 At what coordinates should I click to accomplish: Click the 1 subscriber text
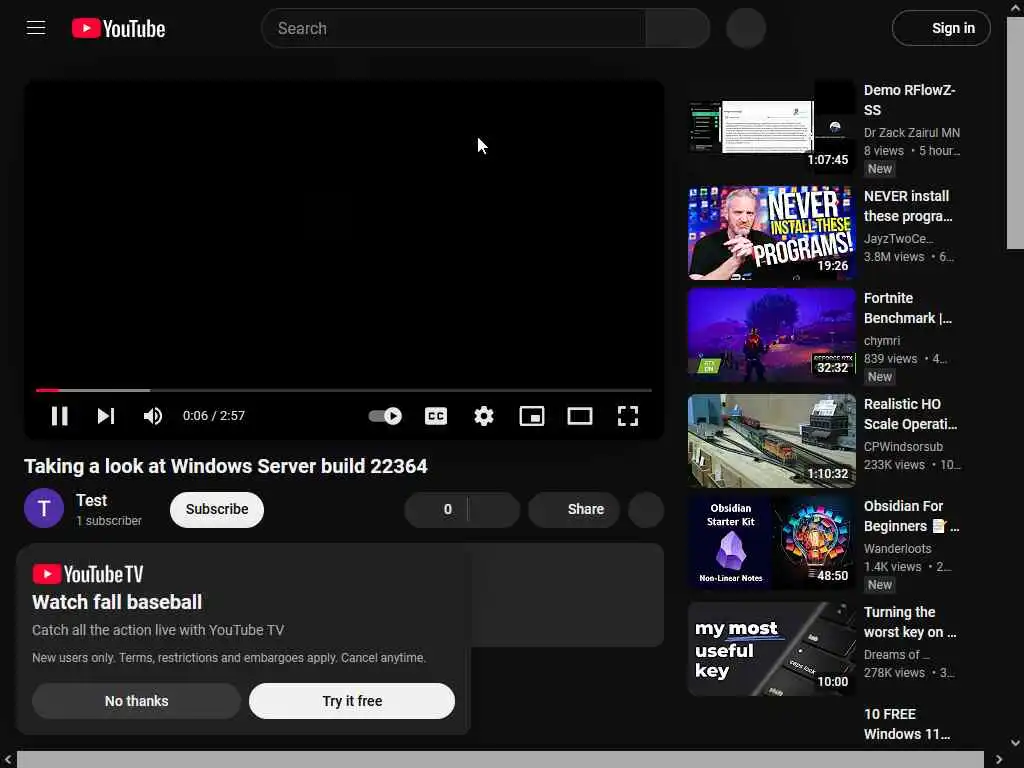coord(108,520)
